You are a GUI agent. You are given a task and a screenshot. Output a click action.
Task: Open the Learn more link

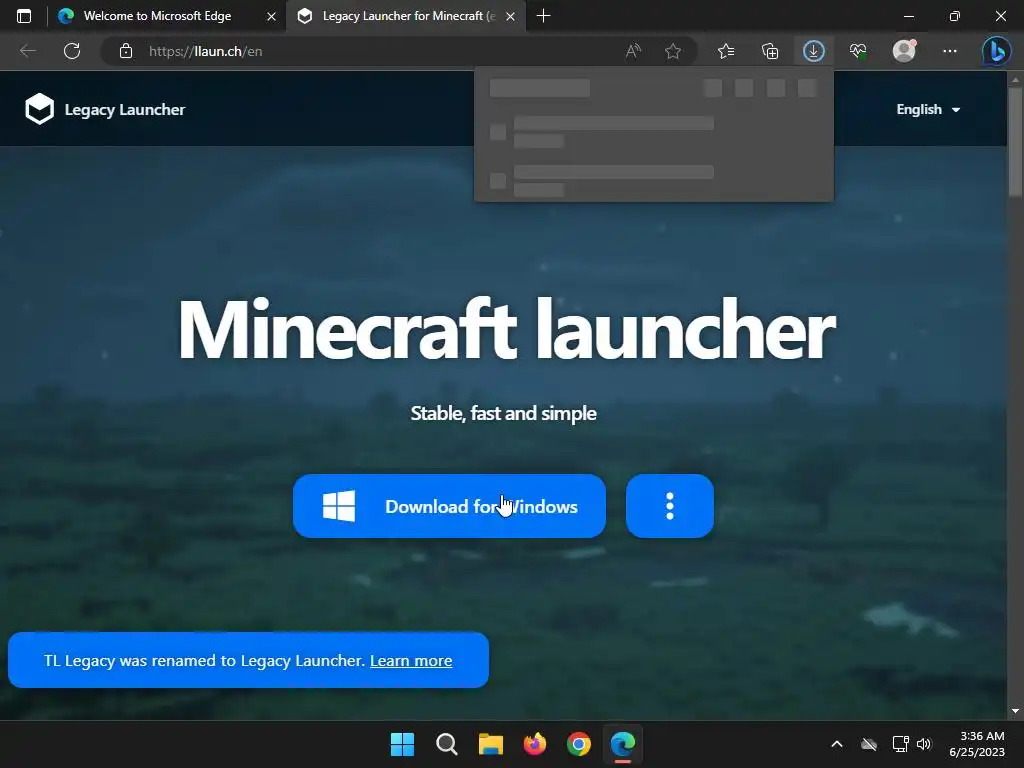(411, 660)
